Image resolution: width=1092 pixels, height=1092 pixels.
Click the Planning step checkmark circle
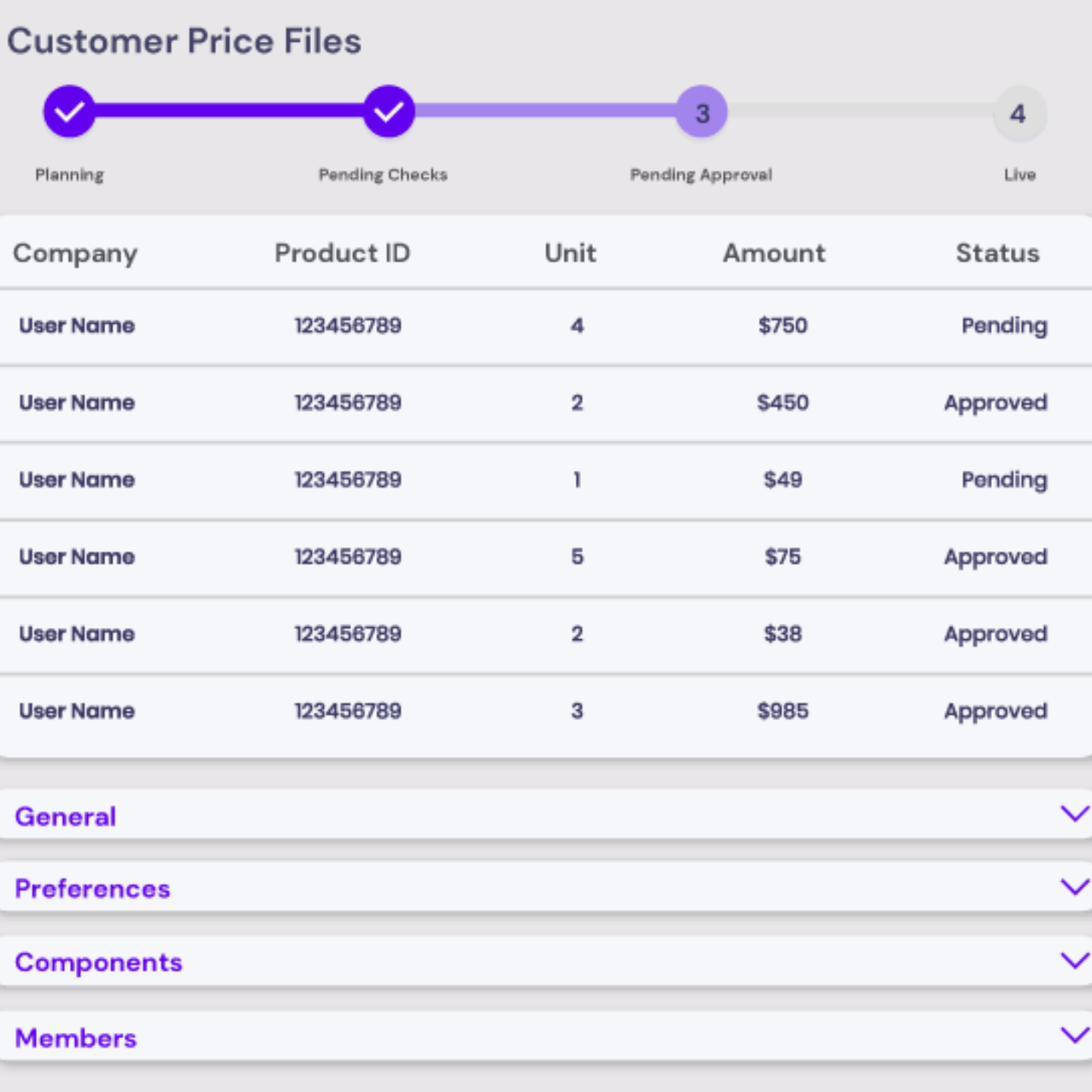69,111
